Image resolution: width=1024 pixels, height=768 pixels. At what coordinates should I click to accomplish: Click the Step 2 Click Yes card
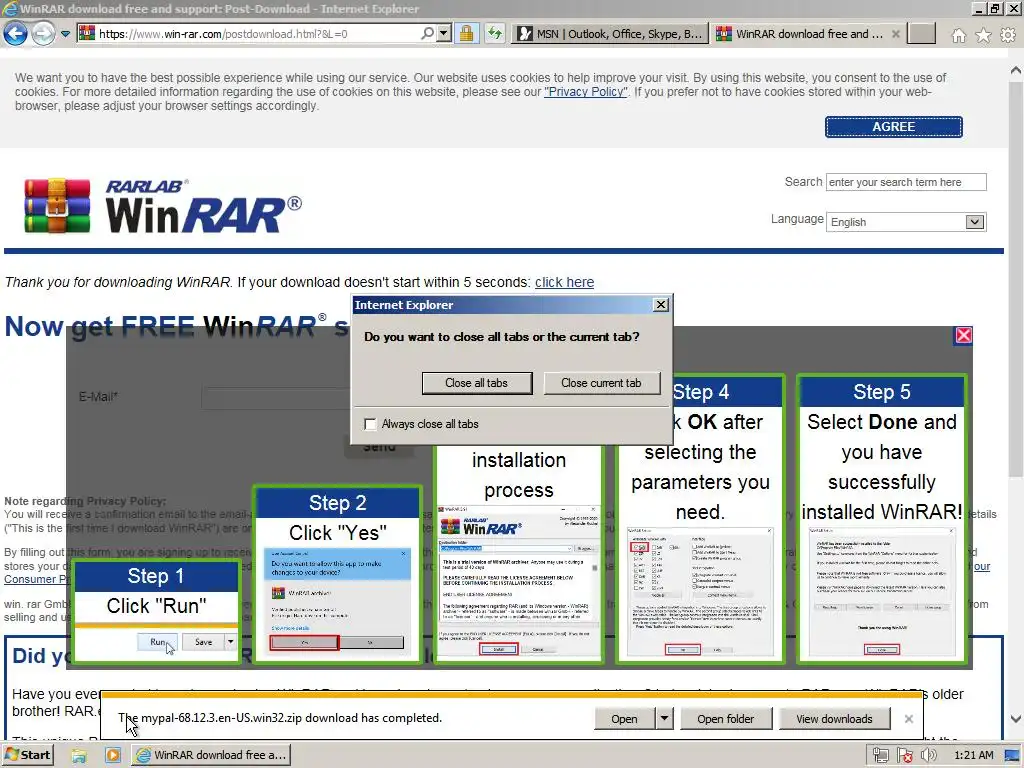(338, 574)
